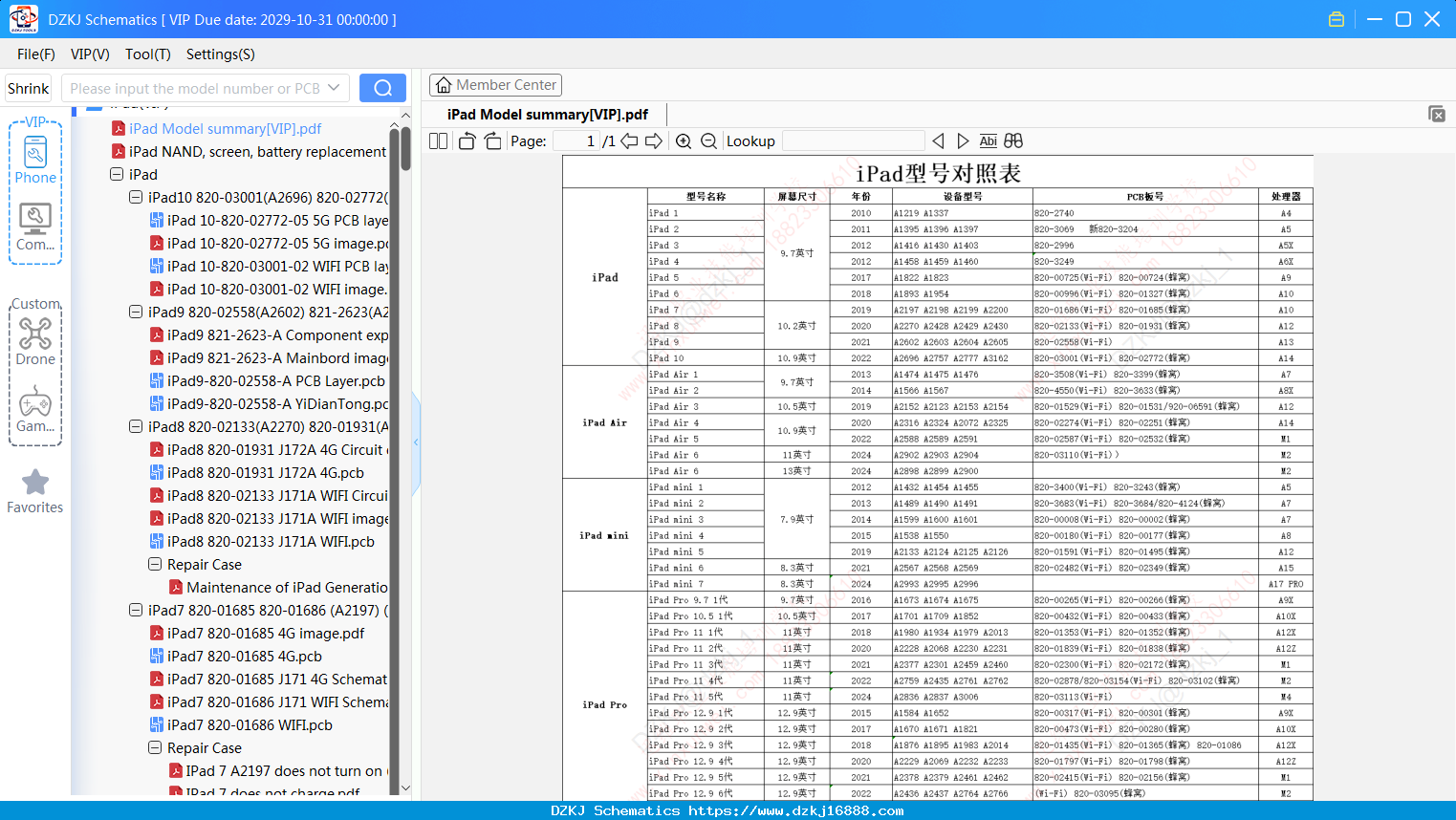The width and height of the screenshot is (1456, 820).
Task: Open the Phone repair category
Action: pyautogui.click(x=35, y=159)
